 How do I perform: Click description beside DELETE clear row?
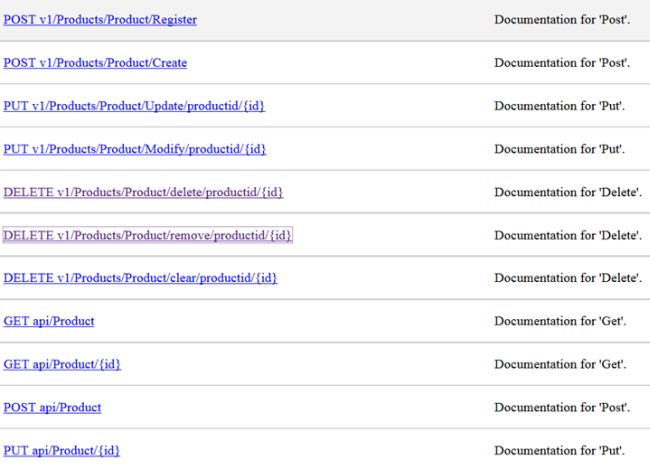pyautogui.click(x=567, y=278)
